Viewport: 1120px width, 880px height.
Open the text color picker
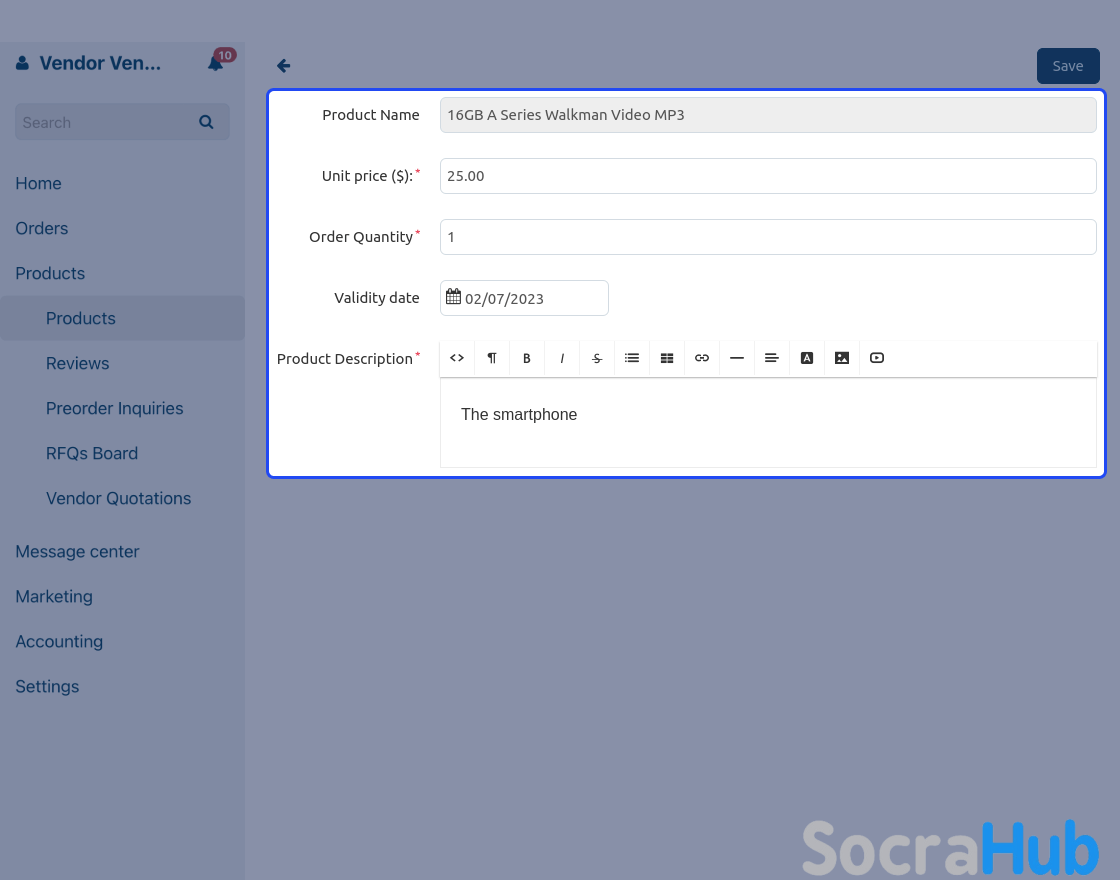807,358
